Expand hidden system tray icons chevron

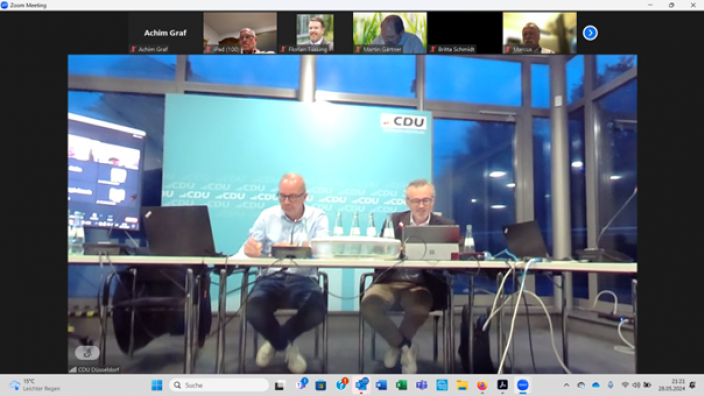pos(566,385)
